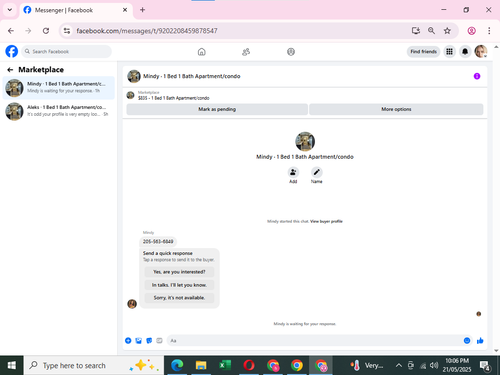This screenshot has height=375, width=500.
Task: Show hidden system tray icons
Action: pyautogui.click(x=399, y=365)
